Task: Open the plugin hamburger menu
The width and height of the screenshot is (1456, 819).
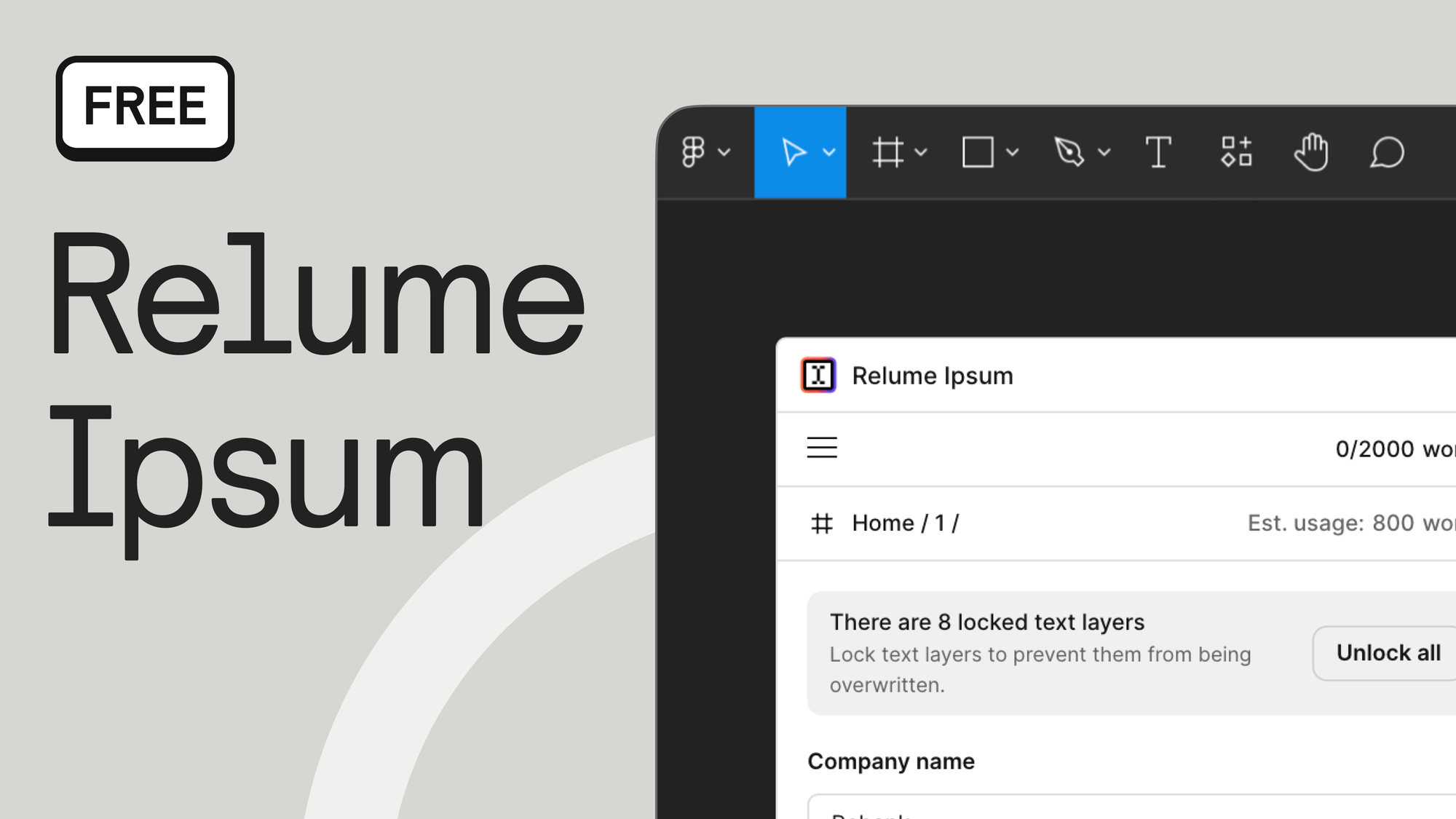Action: (822, 448)
